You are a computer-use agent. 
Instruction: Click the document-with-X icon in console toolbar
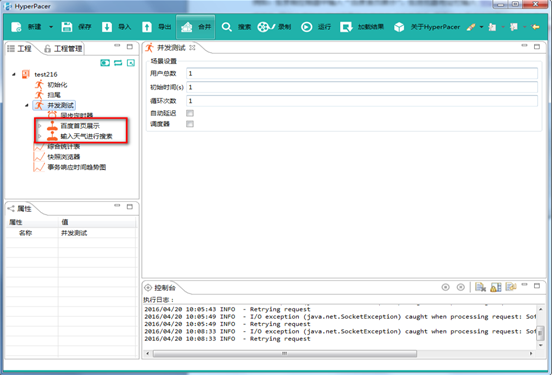pyautogui.click(x=480, y=287)
